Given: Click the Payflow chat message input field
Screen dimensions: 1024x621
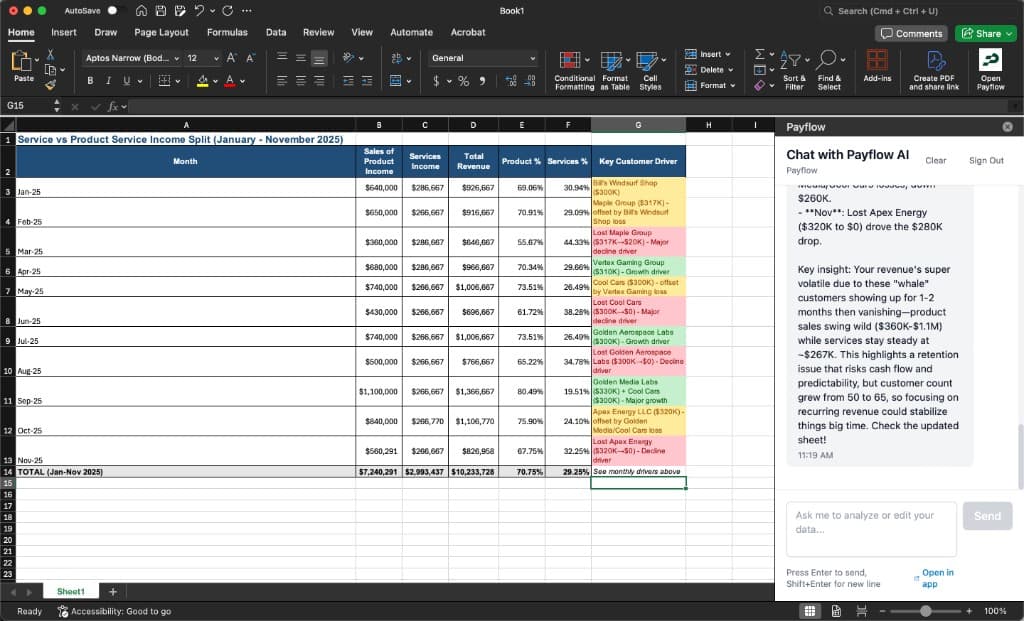Looking at the screenshot, I should [871, 528].
